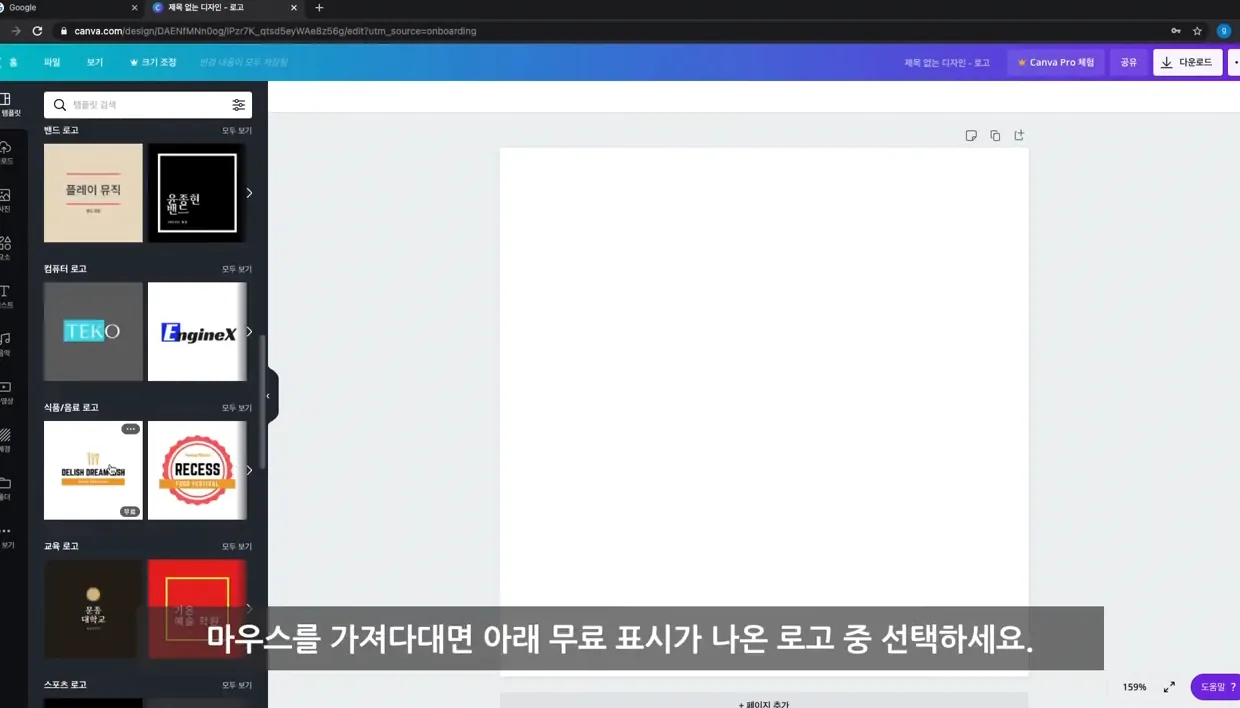
Task: Click the Download (다운로드) button
Action: [x=1188, y=62]
